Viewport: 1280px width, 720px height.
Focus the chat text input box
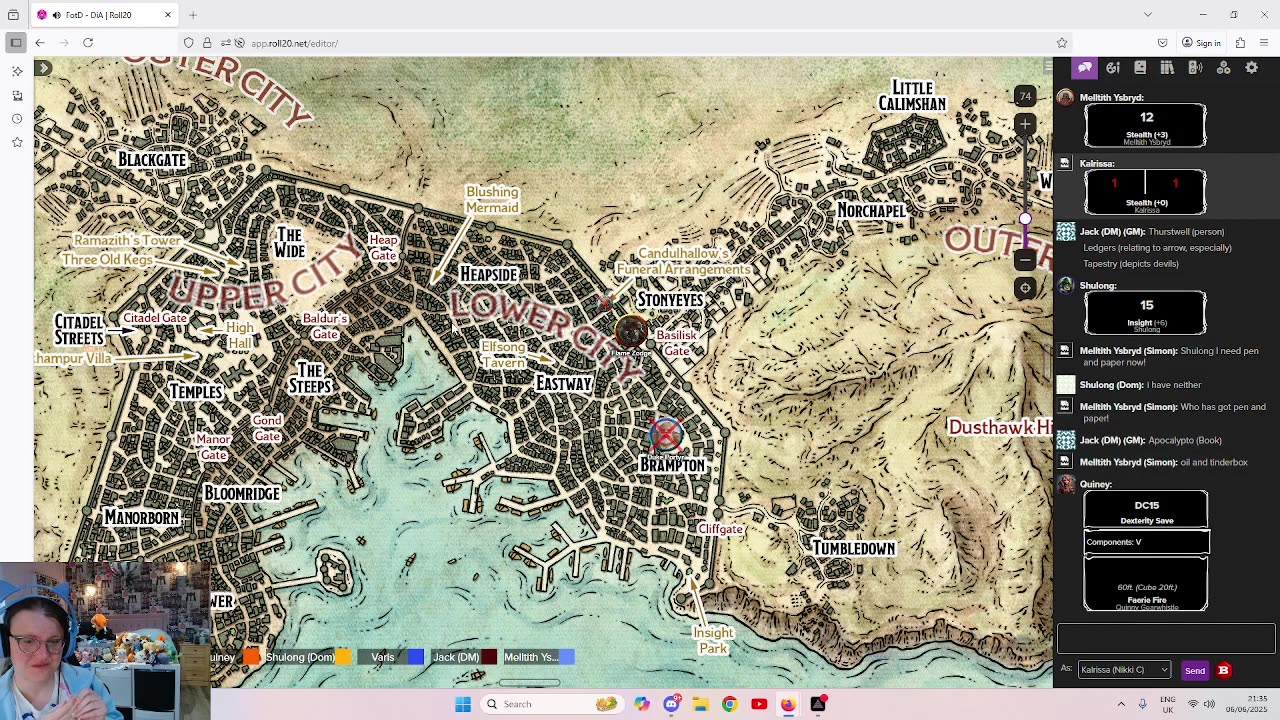1166,638
